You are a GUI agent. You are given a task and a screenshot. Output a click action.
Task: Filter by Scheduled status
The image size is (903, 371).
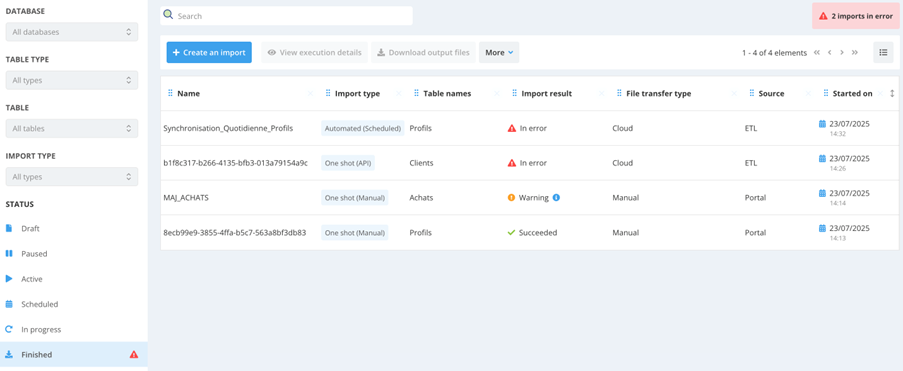pos(74,304)
